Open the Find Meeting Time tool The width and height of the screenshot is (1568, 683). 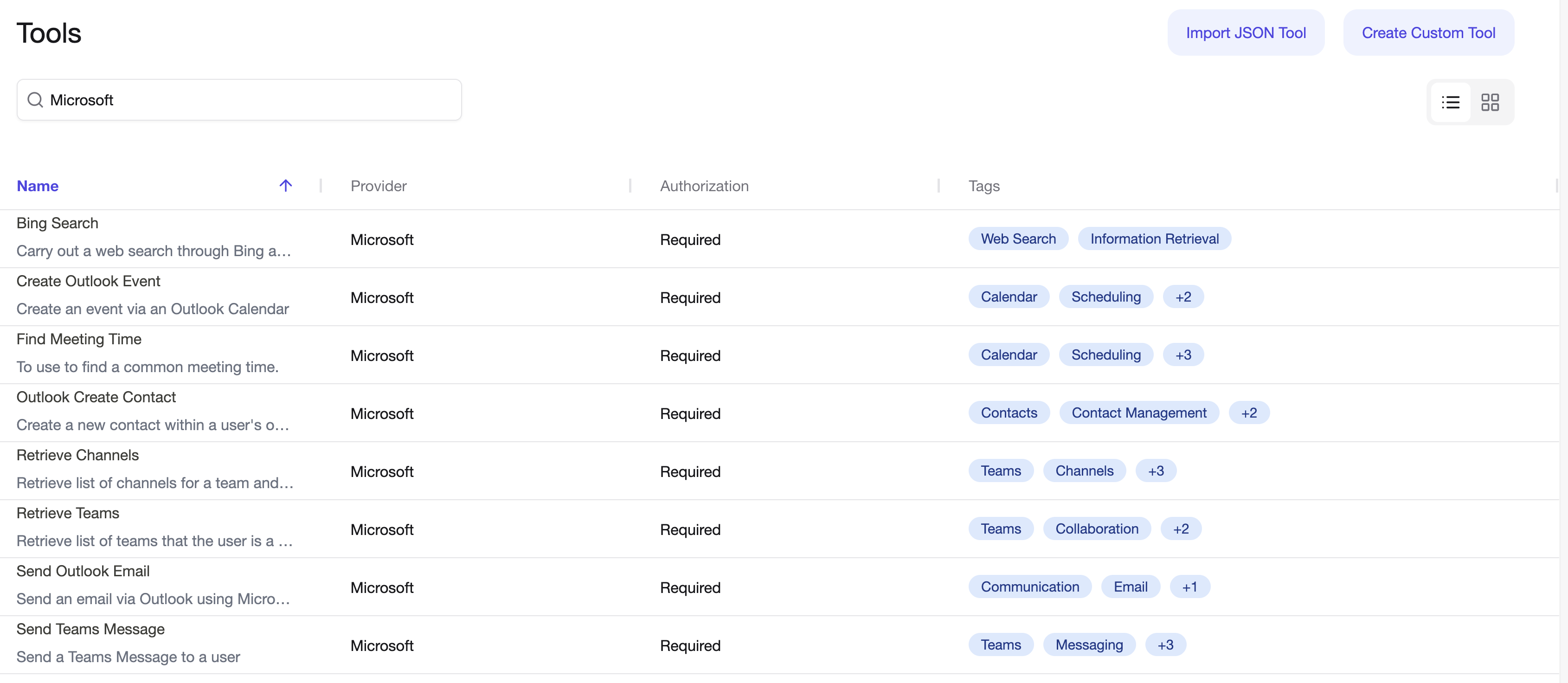pyautogui.click(x=78, y=339)
